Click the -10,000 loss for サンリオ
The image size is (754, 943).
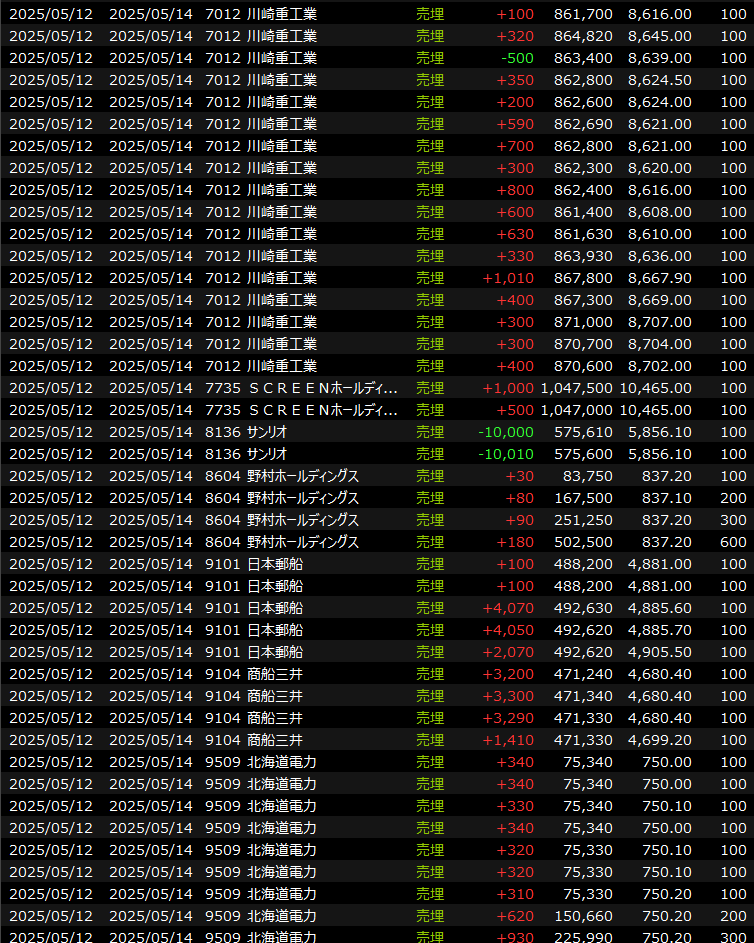click(x=509, y=432)
